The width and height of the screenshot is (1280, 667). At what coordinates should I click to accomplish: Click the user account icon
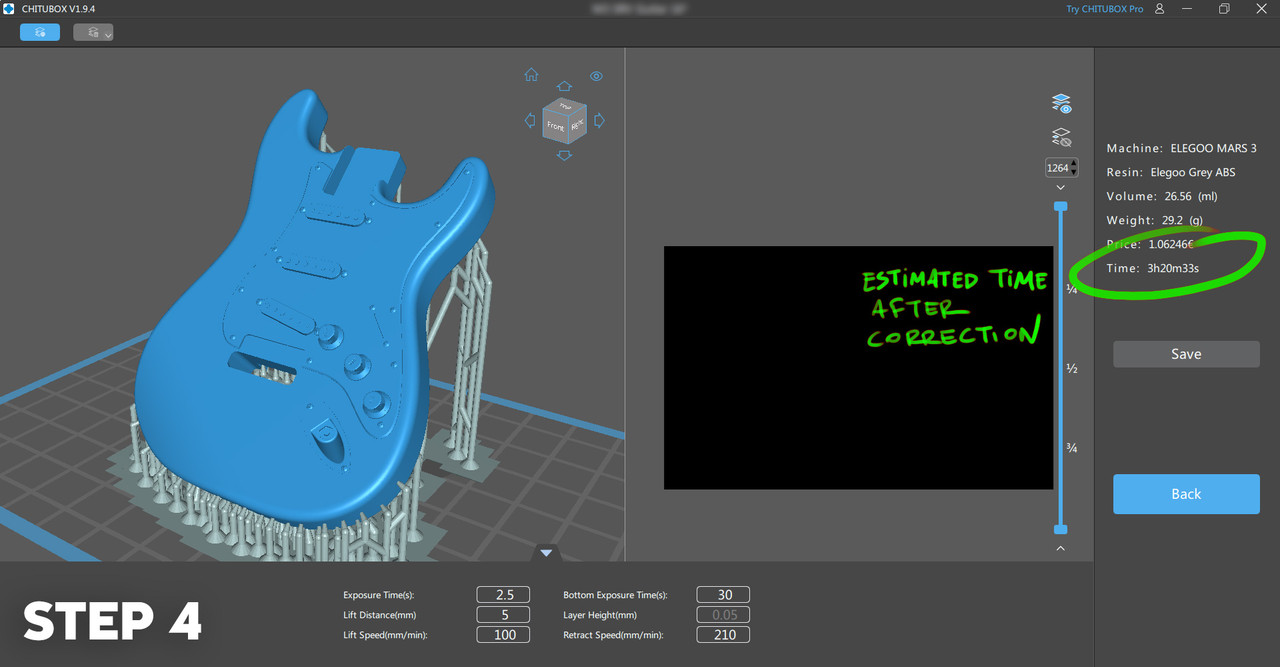[1160, 9]
